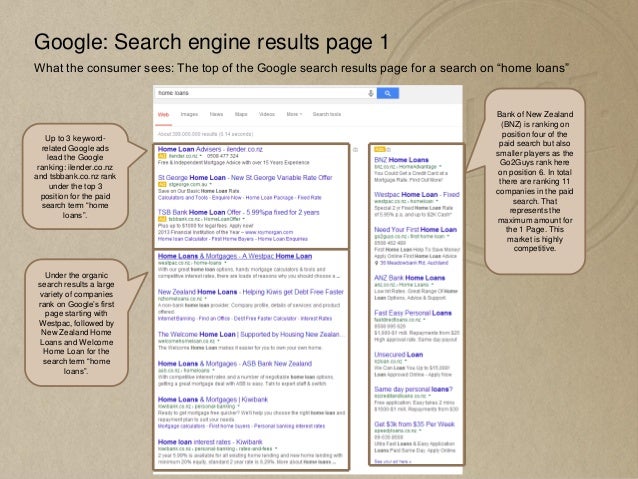
Task: Open 'Unsecured Loan' sidebar ad
Action: pyautogui.click(x=398, y=355)
